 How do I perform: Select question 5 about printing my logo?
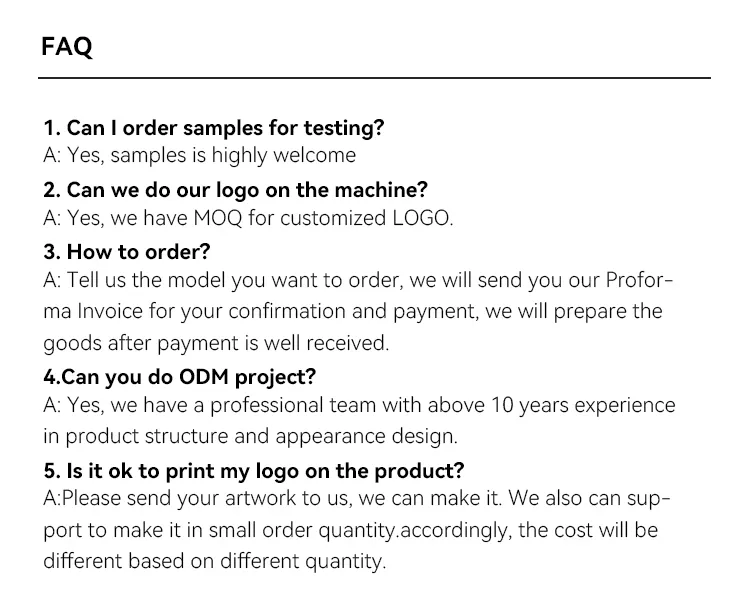click(x=254, y=470)
